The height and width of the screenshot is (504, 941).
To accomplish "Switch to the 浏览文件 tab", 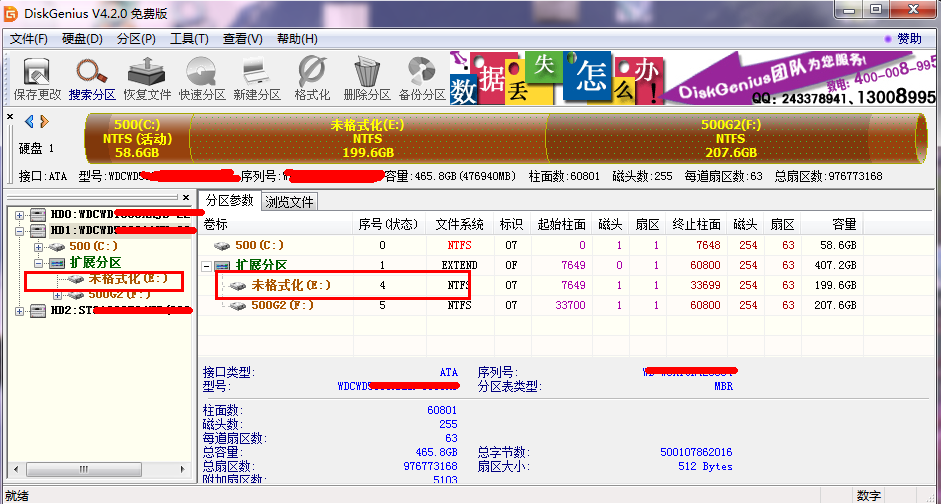I will tap(289, 202).
